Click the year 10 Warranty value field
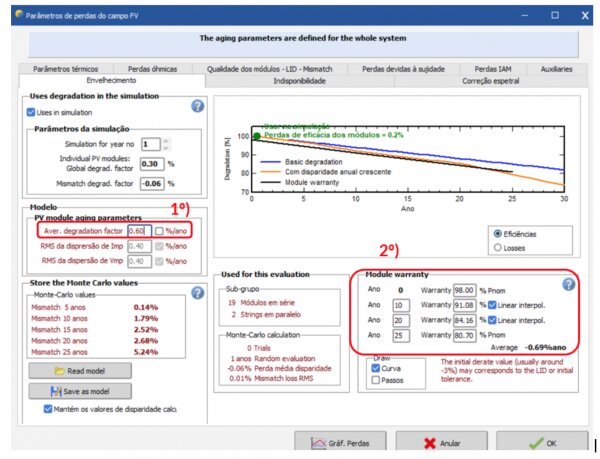The image size is (600, 459). pyautogui.click(x=463, y=305)
